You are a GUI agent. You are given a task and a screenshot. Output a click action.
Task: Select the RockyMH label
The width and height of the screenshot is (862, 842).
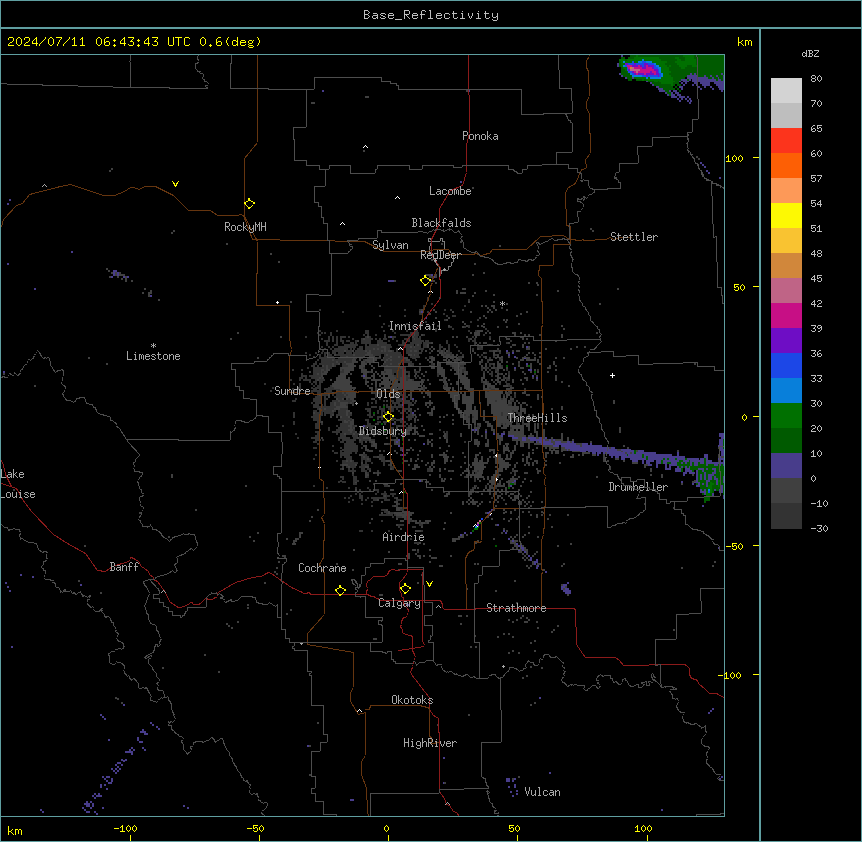click(245, 227)
